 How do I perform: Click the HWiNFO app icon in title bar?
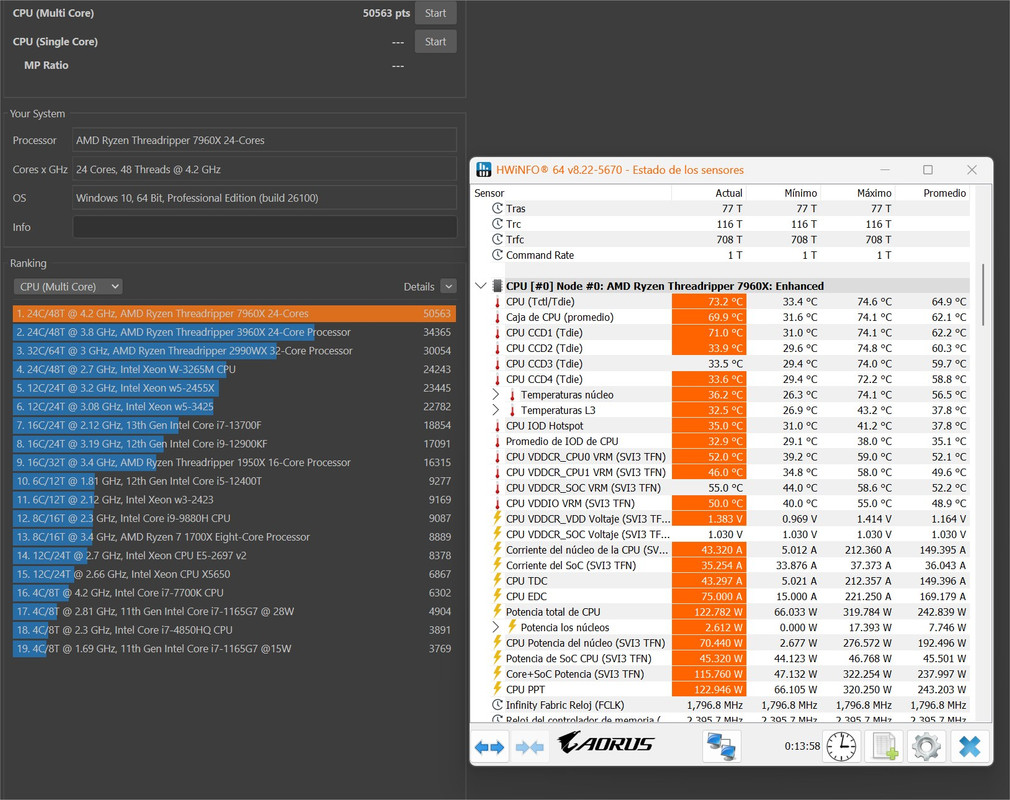pyautogui.click(x=483, y=169)
